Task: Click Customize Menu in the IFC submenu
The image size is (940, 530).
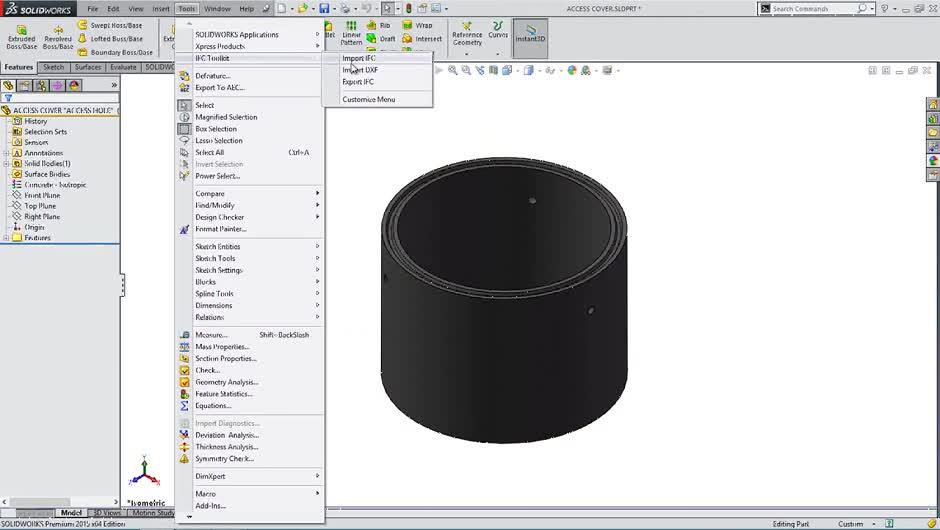Action: click(368, 99)
